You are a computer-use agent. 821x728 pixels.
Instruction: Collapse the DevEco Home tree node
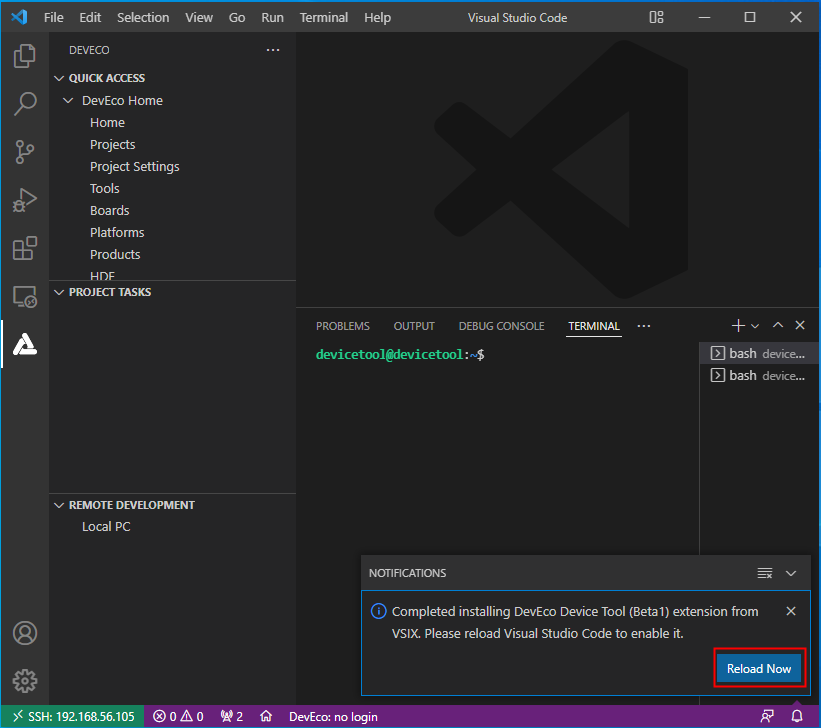(68, 100)
